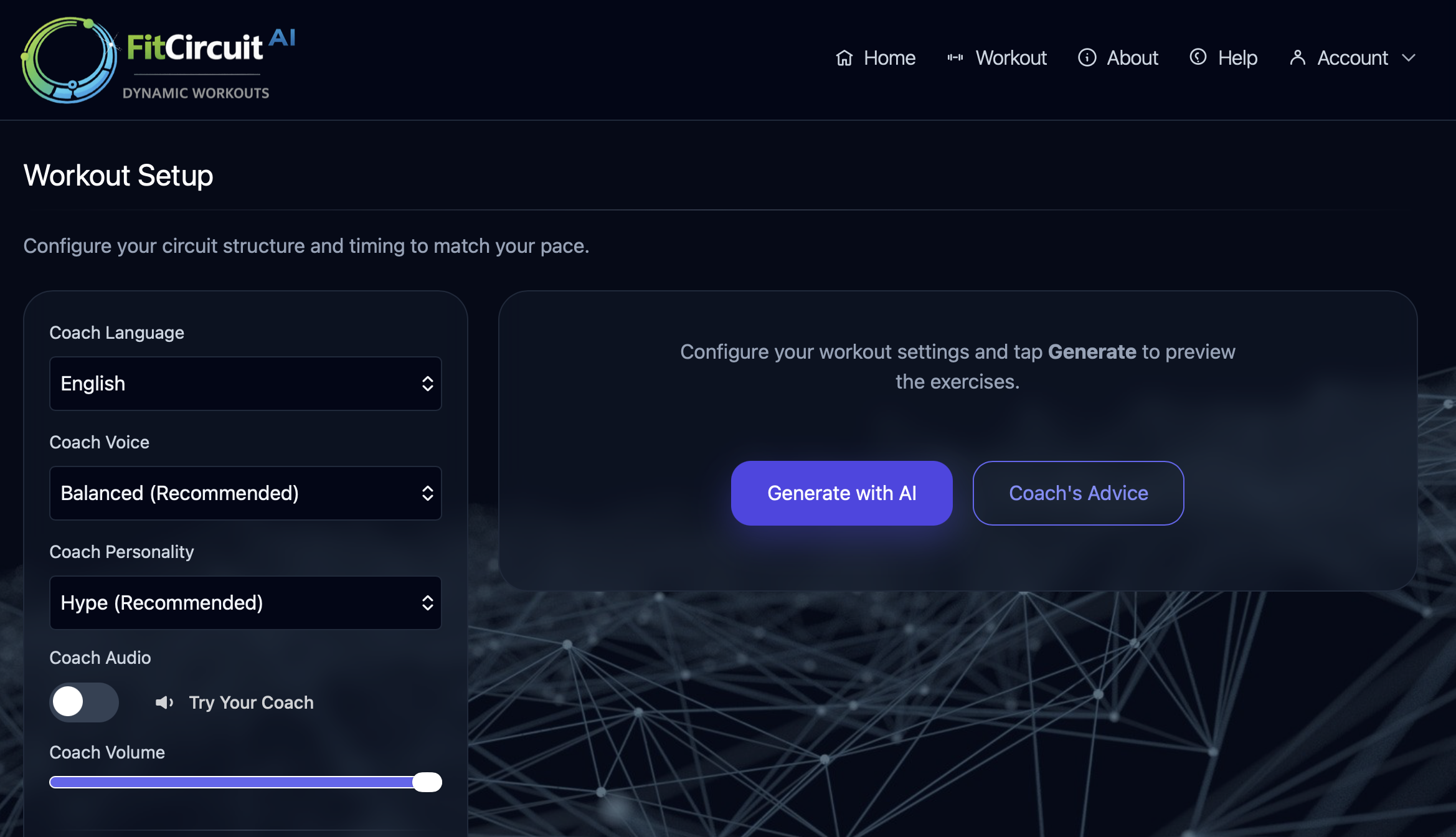Toggle the Coach Audio switch

(x=84, y=702)
